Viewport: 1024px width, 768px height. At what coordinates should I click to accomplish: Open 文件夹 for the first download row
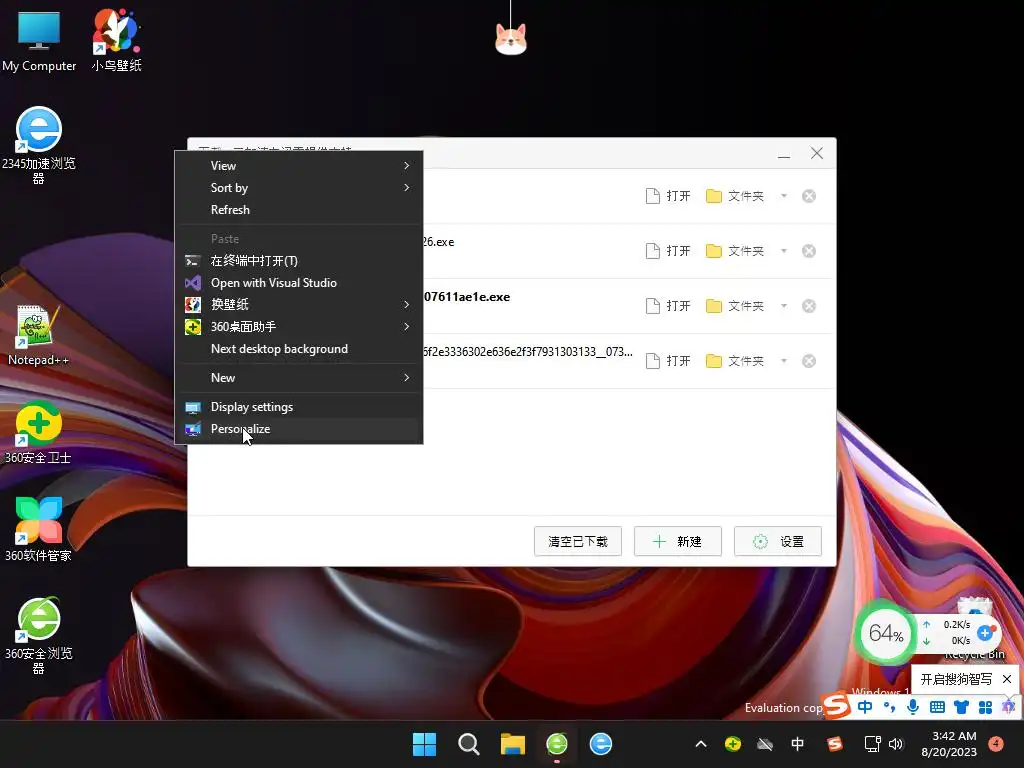pos(735,196)
